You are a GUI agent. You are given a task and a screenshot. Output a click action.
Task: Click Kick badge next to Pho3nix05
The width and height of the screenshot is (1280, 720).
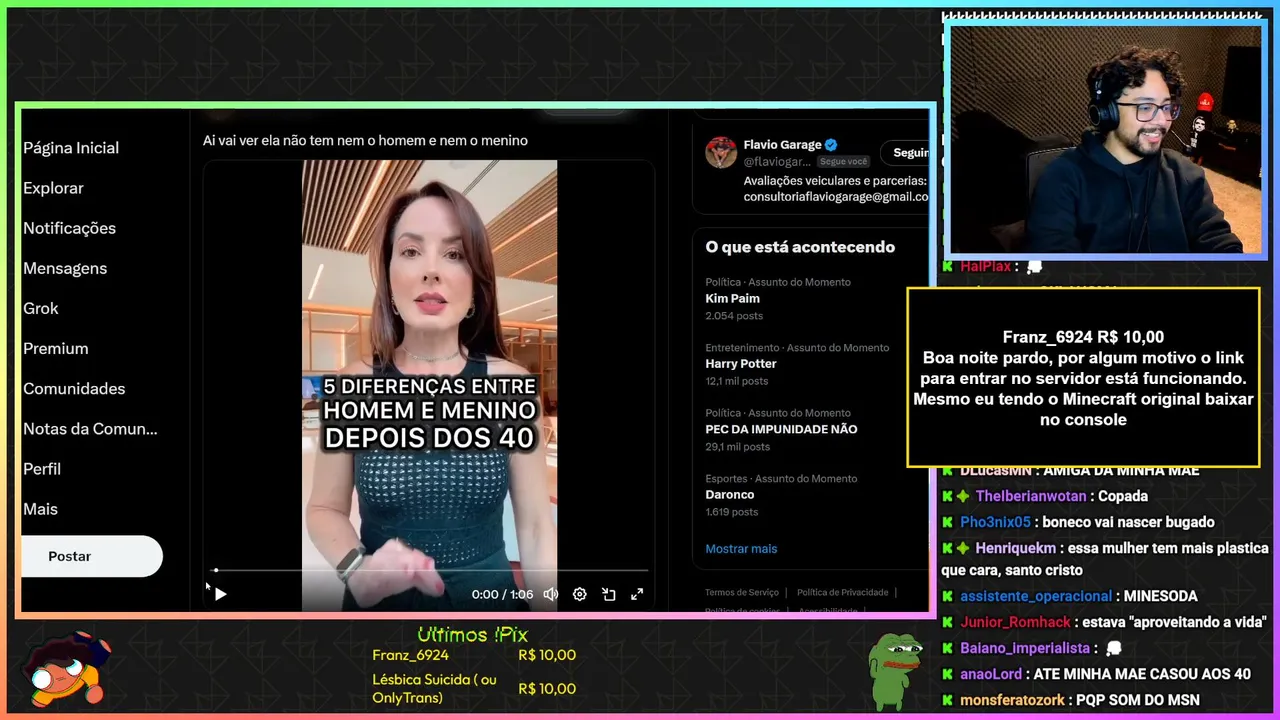pos(947,522)
